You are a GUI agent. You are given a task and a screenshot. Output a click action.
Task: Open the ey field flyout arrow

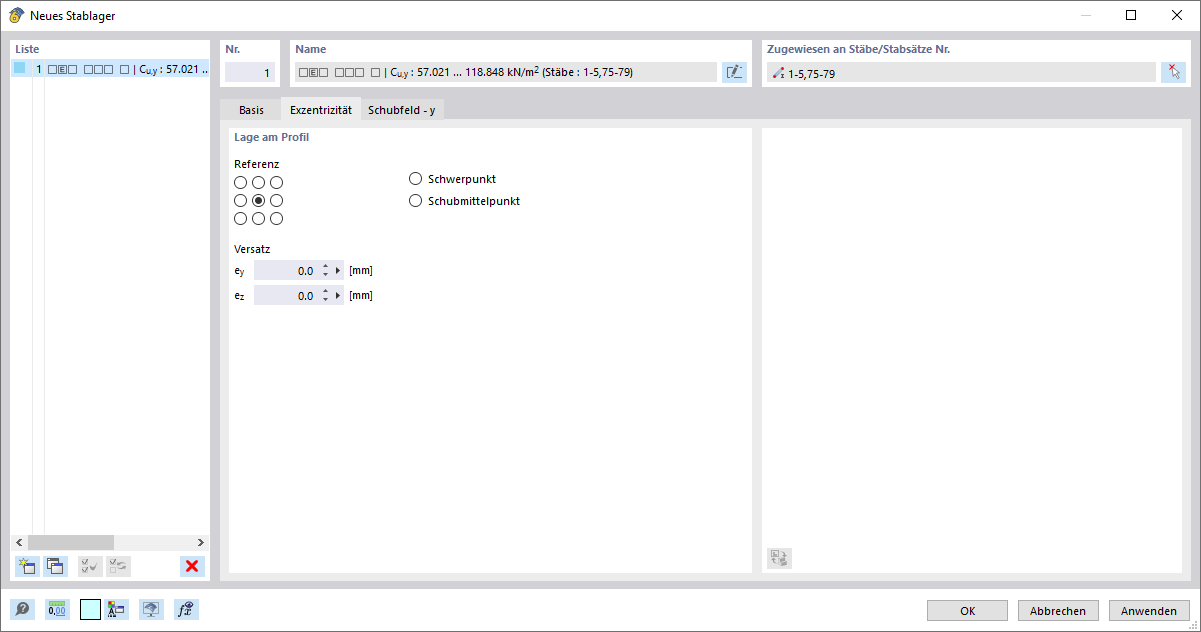(338, 271)
